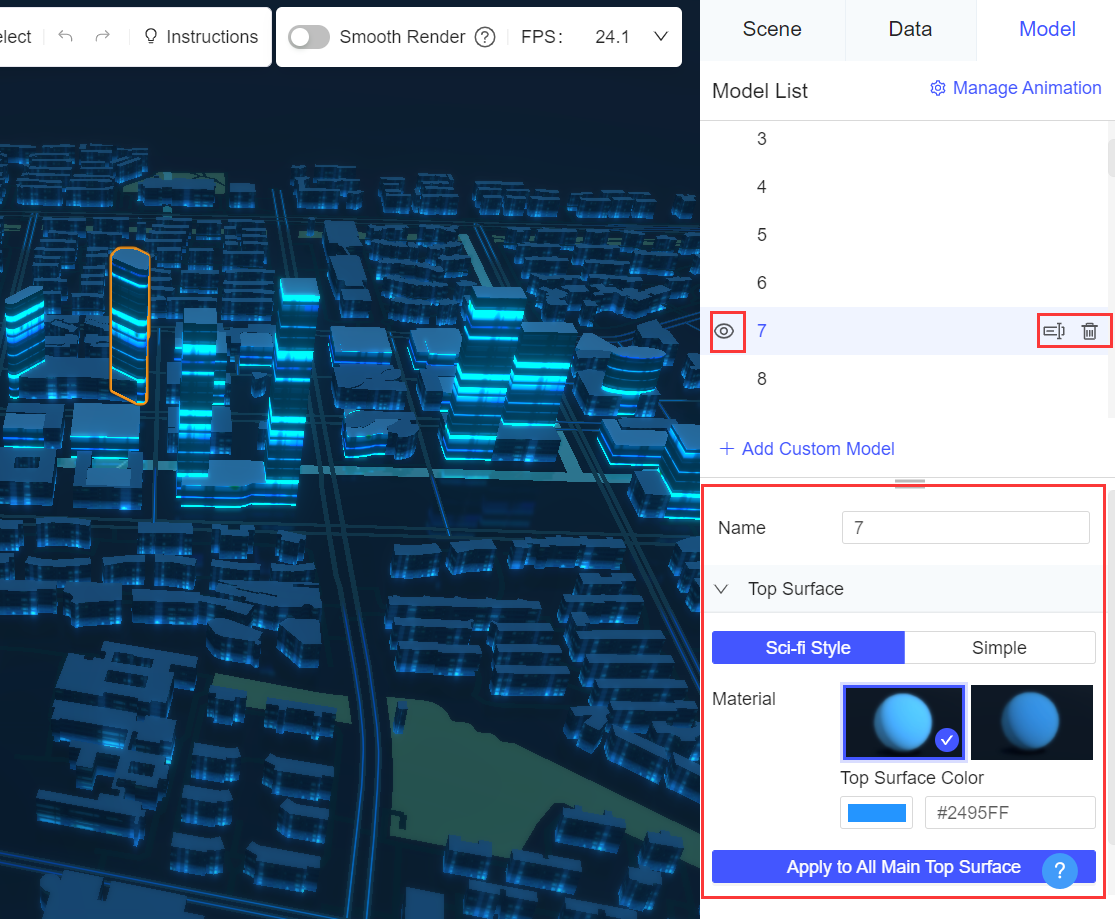Open the FPS dropdown

[660, 36]
